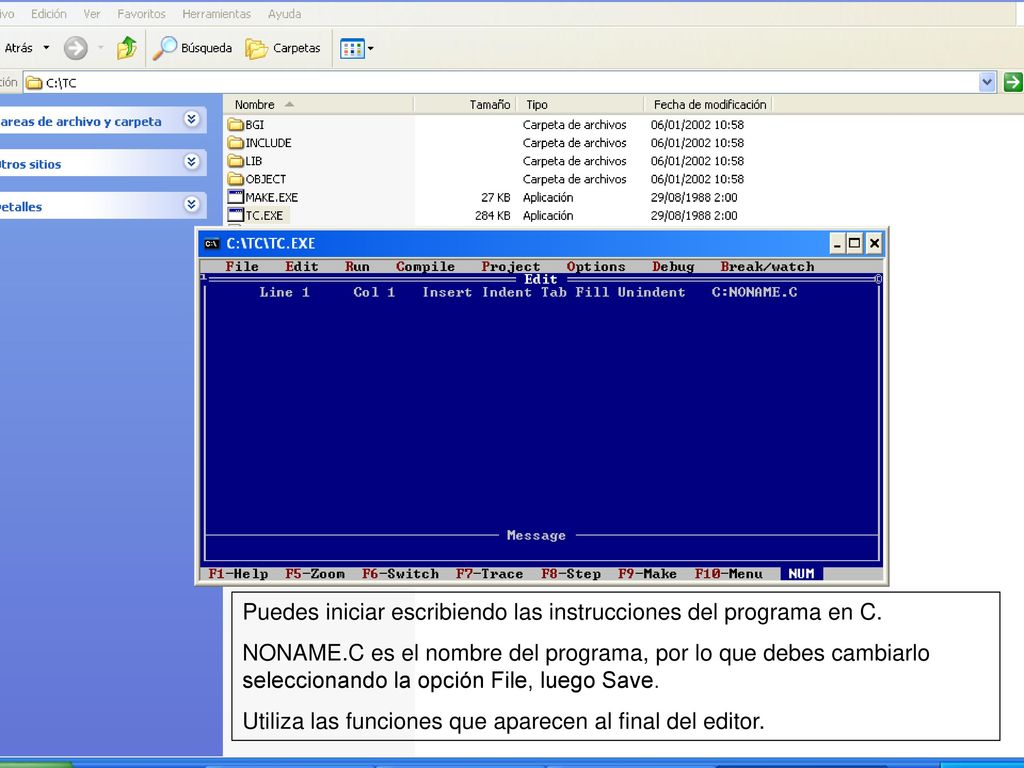Click the folder icon in address bar
Screen dimensions: 1024x768
coord(34,83)
